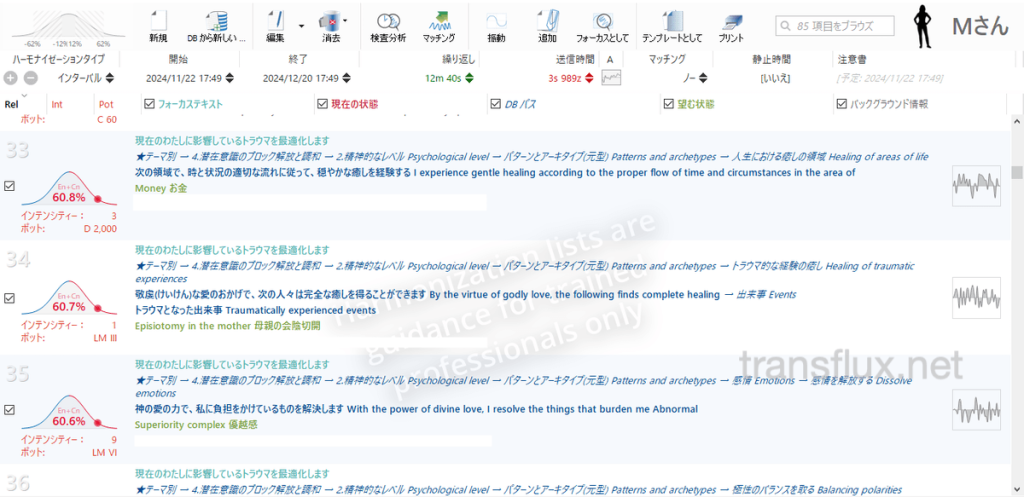The image size is (1024, 497).
Task: Click entry 34 ポット value LM III
Action: click(104, 338)
